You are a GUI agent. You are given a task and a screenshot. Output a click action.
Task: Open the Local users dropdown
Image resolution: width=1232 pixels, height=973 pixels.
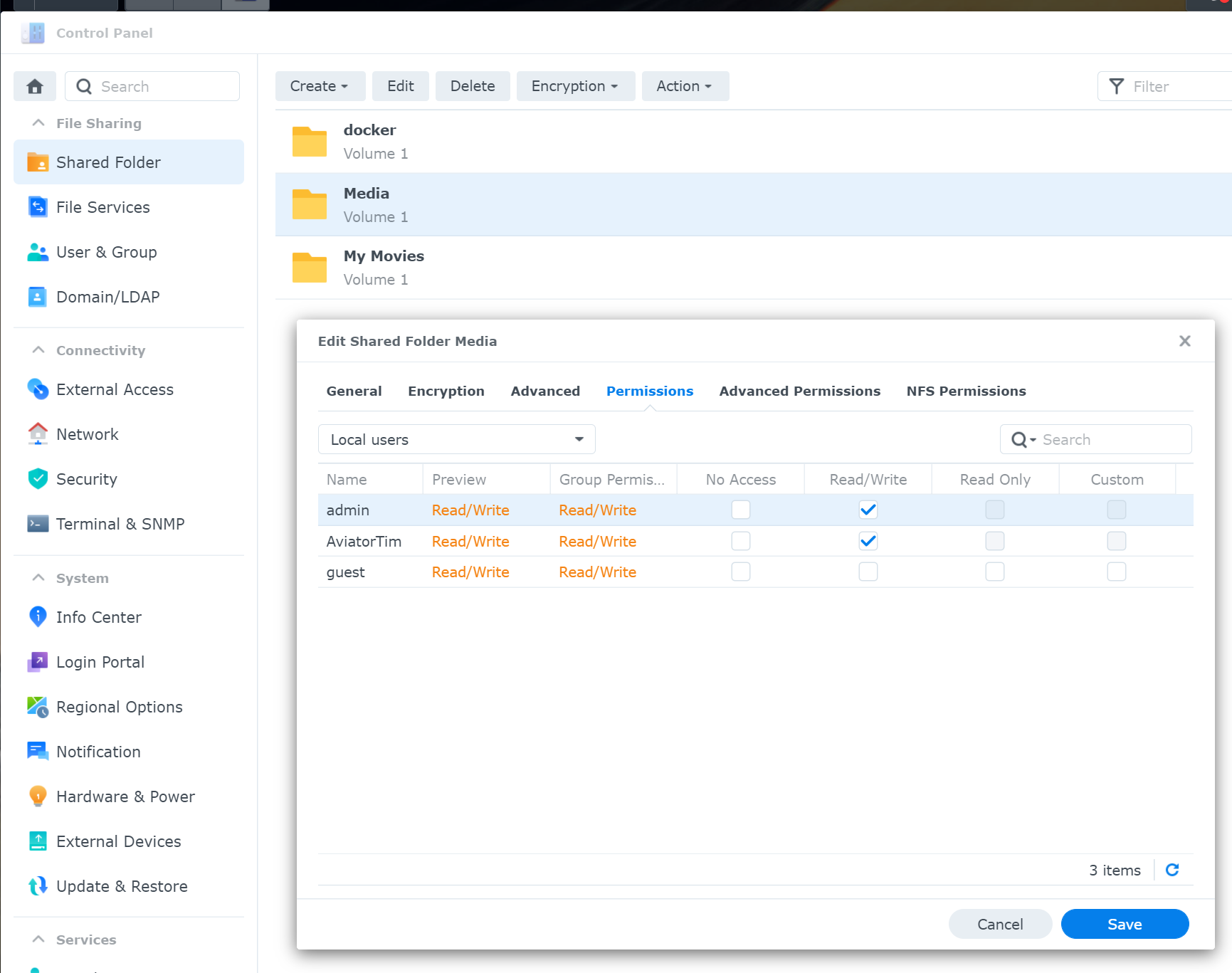point(456,440)
